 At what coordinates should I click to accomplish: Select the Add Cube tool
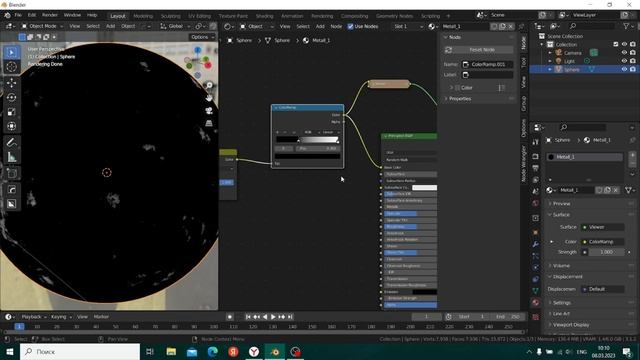click(11, 173)
